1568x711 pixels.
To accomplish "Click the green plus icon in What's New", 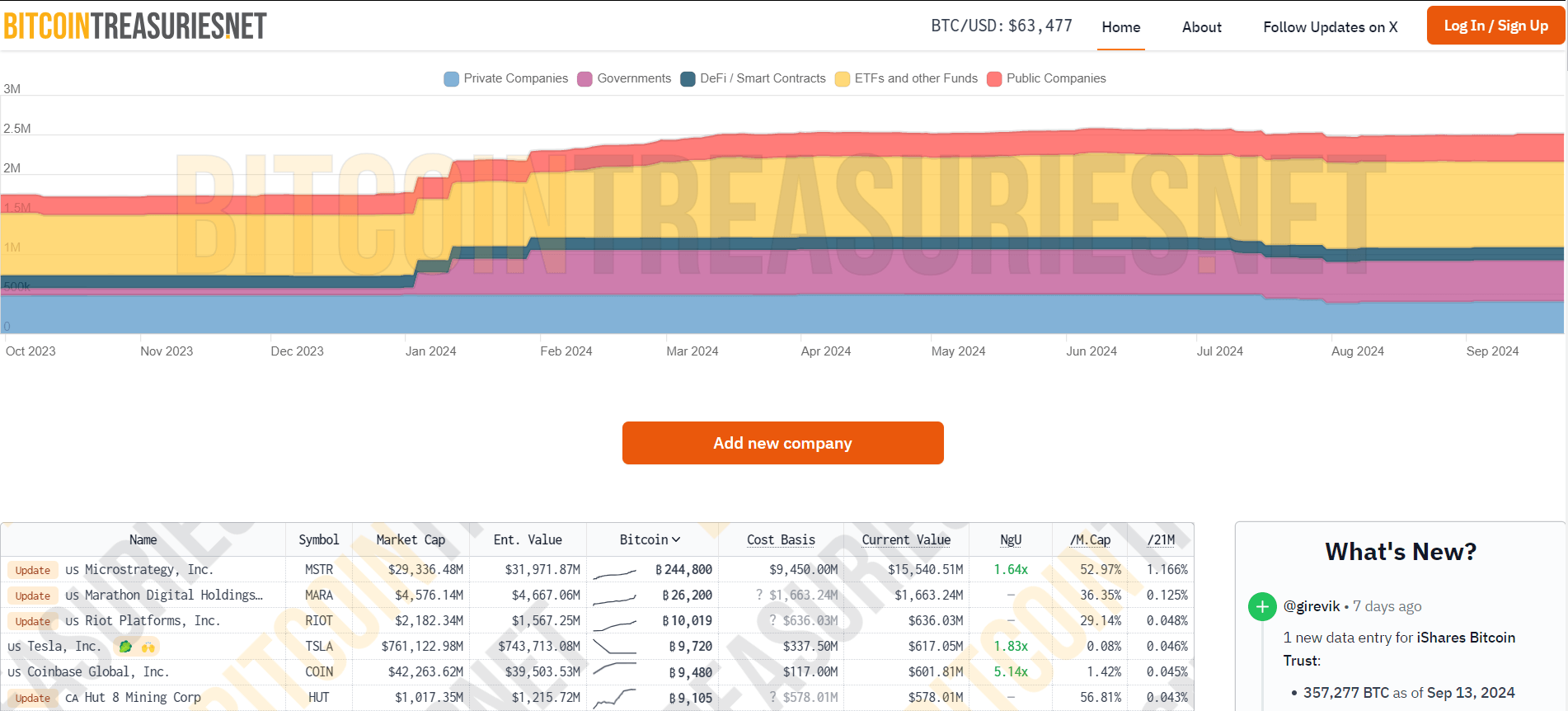I will tap(1262, 606).
